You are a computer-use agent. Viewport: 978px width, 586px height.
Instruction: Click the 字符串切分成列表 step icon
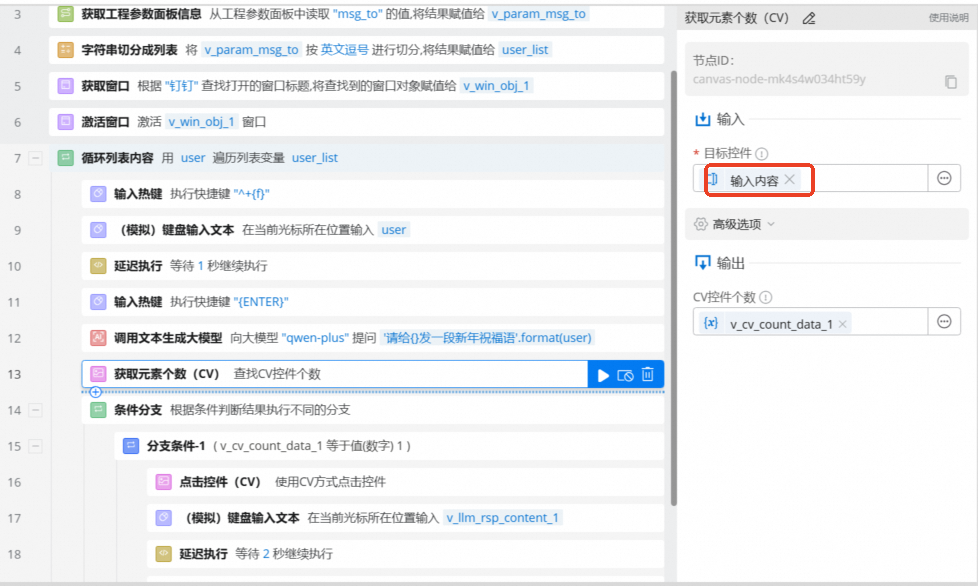[65, 50]
